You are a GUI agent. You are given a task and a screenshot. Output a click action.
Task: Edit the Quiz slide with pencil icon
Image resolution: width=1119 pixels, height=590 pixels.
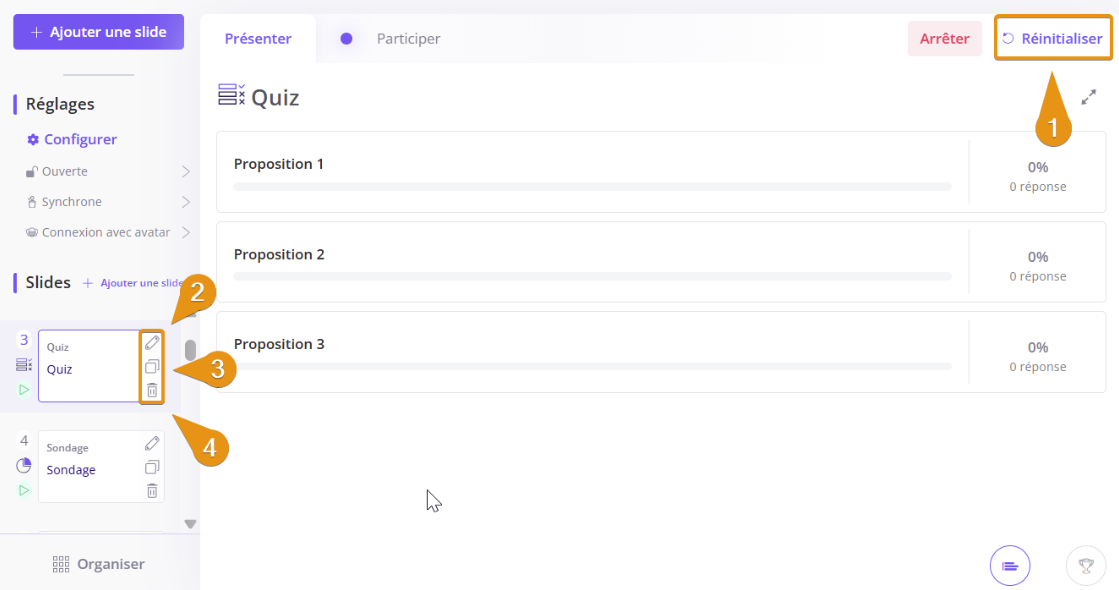(152, 342)
